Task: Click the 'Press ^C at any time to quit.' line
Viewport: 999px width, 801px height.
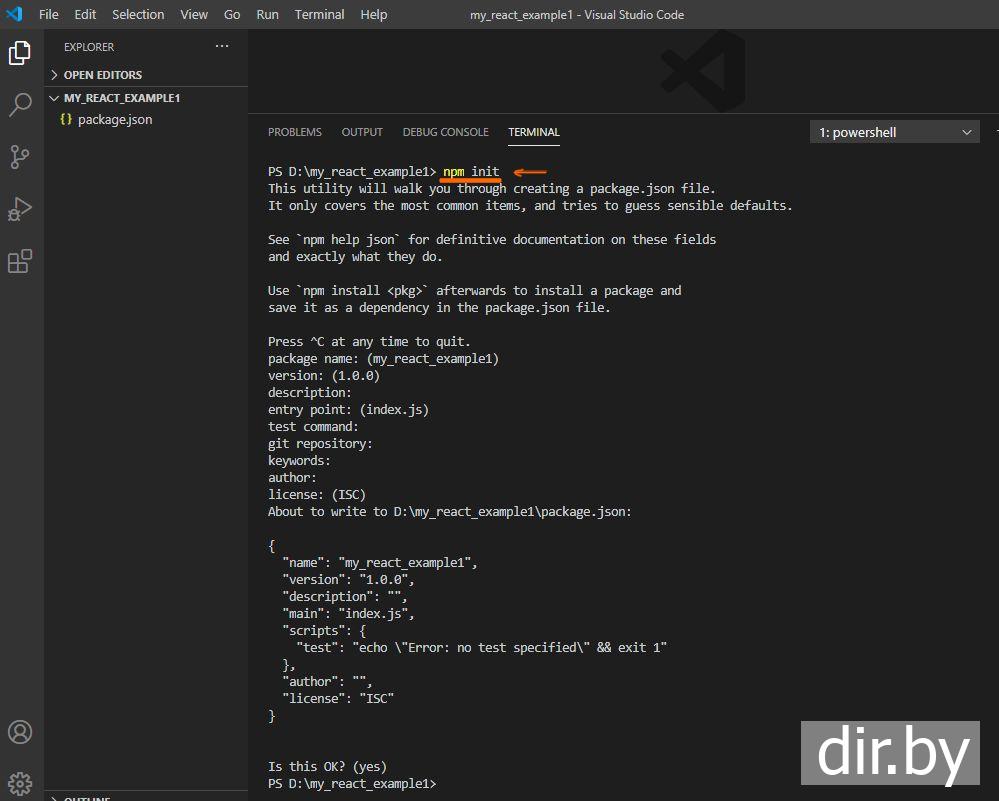Action: click(370, 342)
